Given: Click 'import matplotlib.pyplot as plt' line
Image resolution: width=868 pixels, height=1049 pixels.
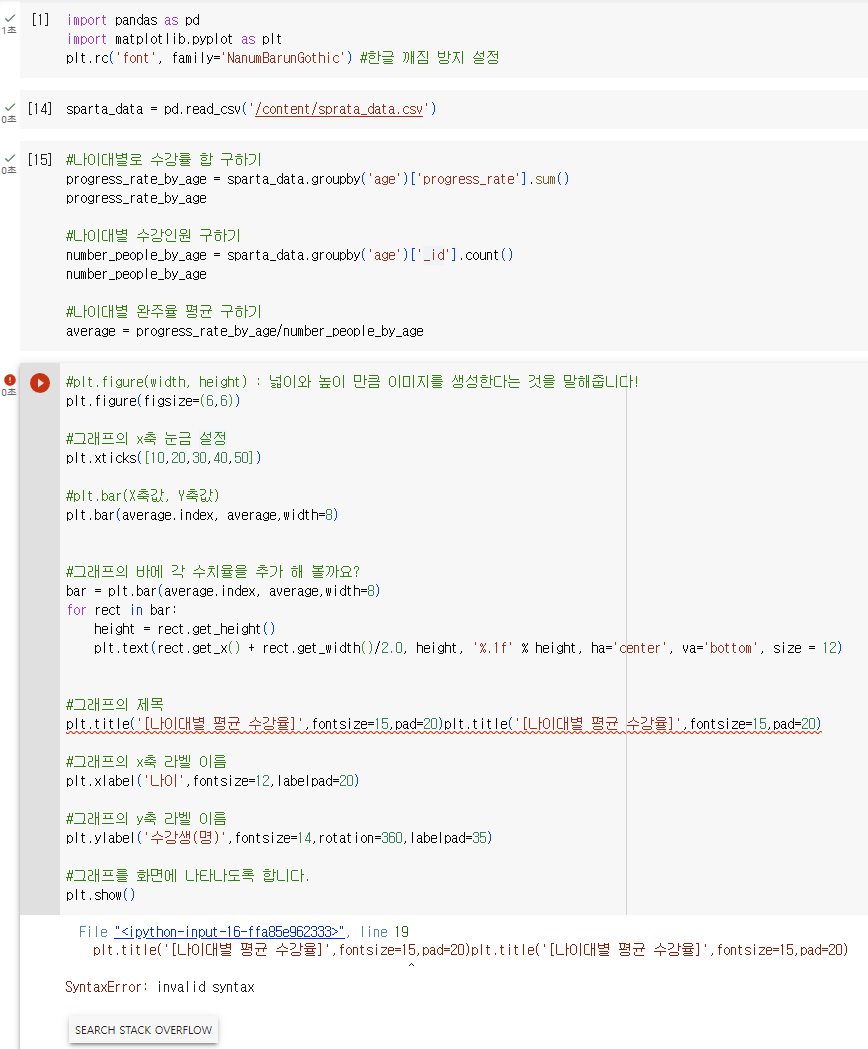Looking at the screenshot, I should click(174, 39).
